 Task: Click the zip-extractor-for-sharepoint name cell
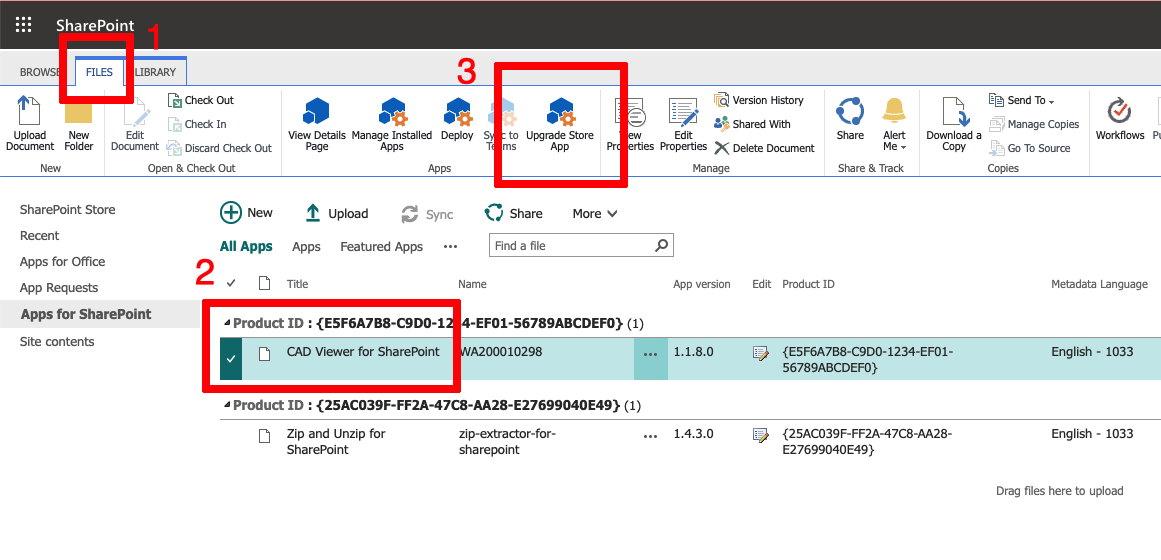[x=507, y=441]
